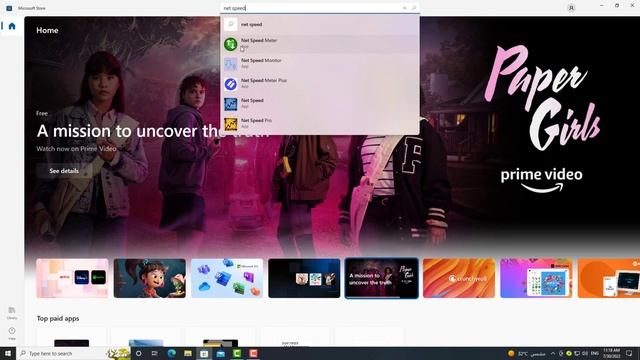Open the notification action center

point(629,353)
